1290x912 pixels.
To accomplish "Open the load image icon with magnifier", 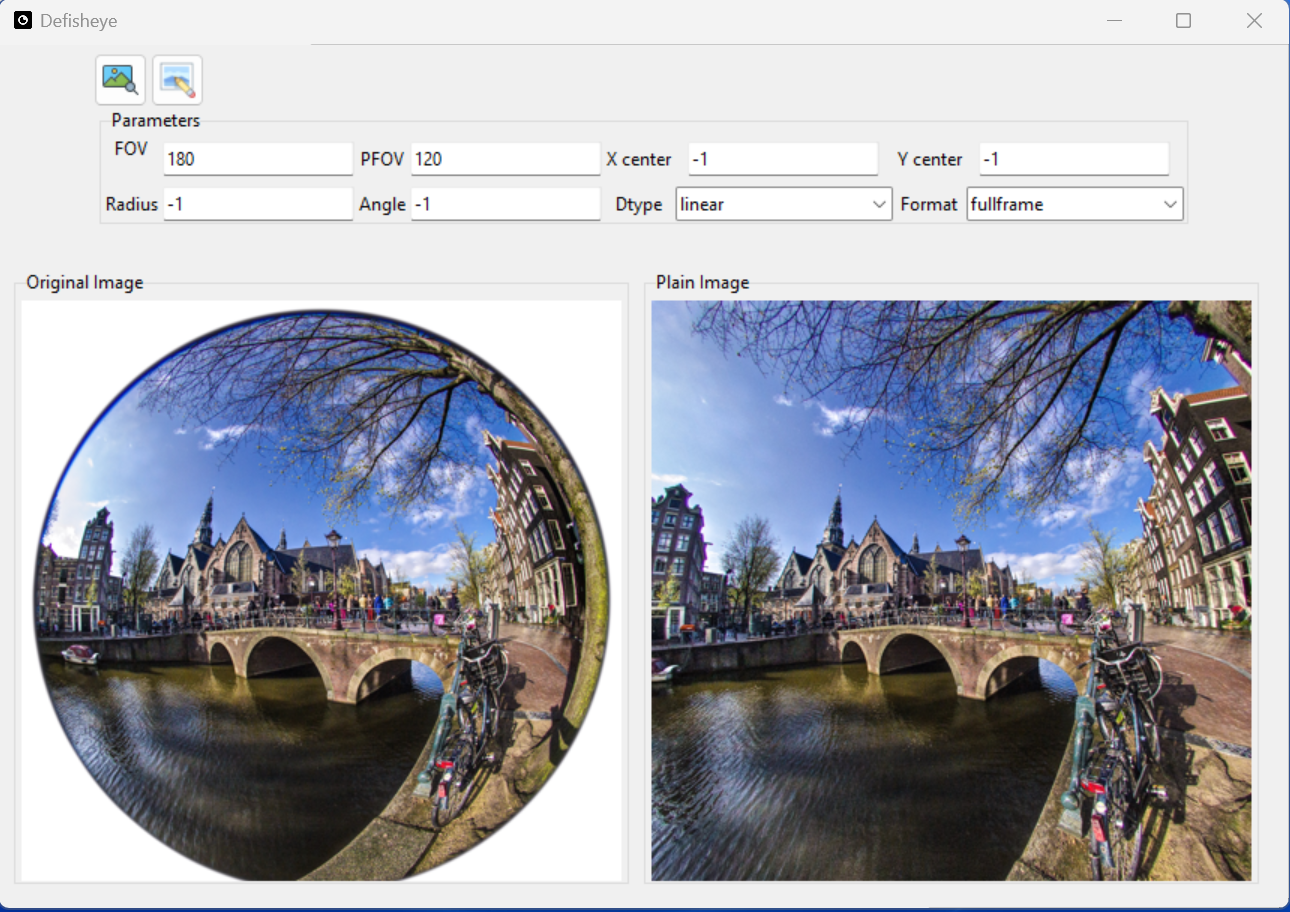I will pyautogui.click(x=120, y=80).
